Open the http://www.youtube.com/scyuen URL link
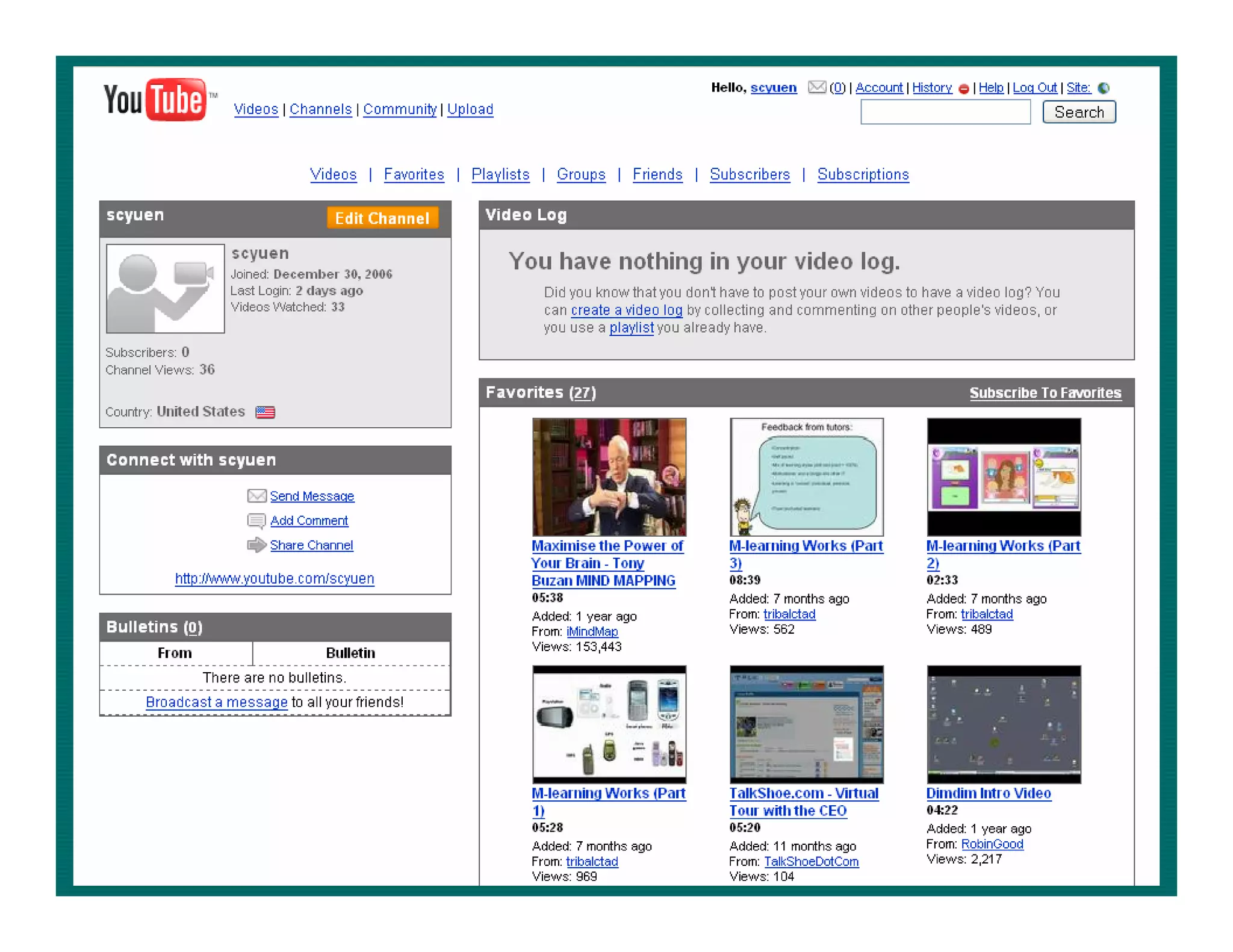 pyautogui.click(x=275, y=579)
